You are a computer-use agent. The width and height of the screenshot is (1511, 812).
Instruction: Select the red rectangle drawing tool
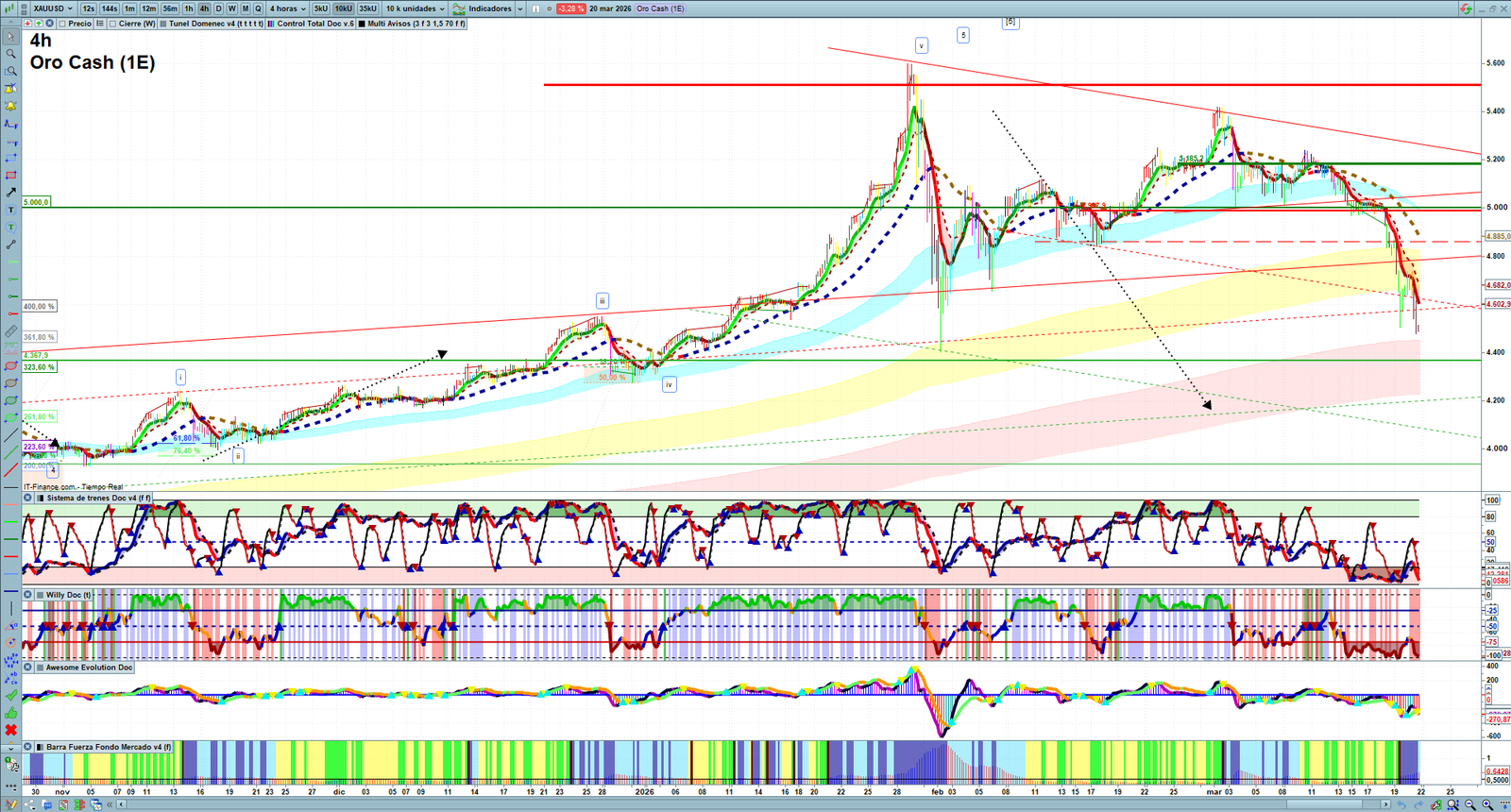(x=10, y=175)
